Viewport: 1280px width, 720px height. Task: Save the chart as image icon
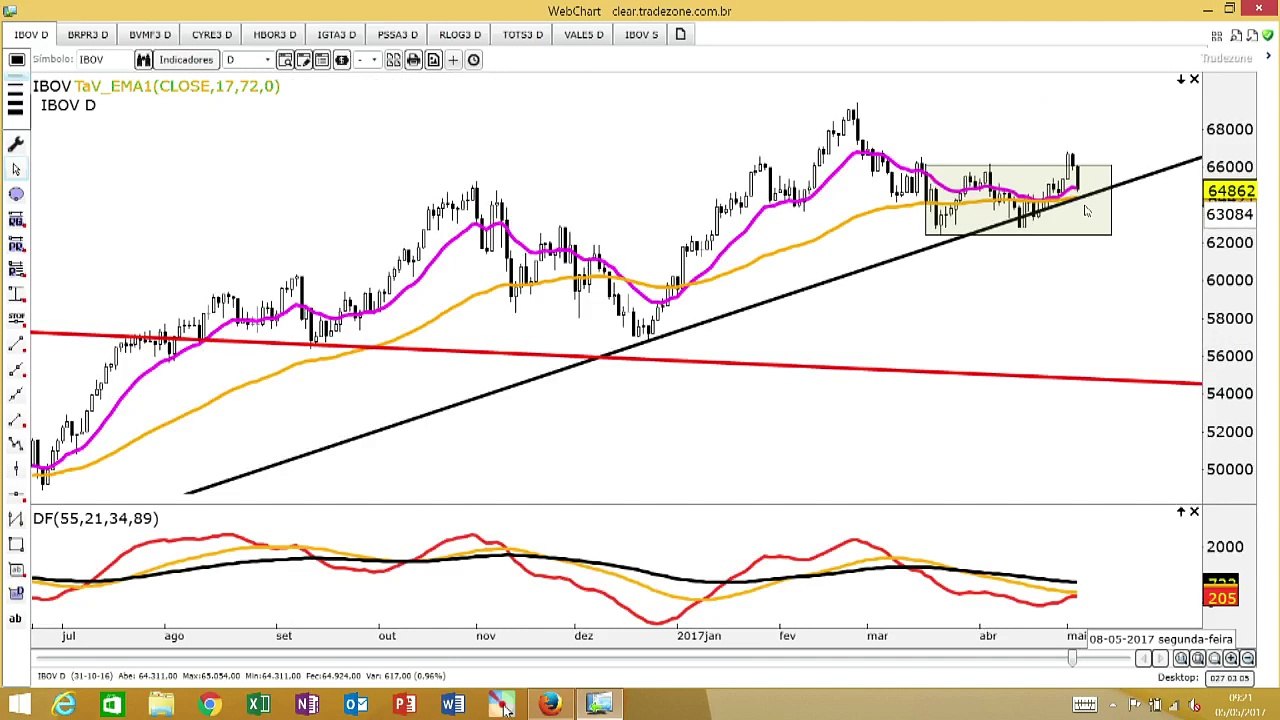pyautogui.click(x=433, y=60)
